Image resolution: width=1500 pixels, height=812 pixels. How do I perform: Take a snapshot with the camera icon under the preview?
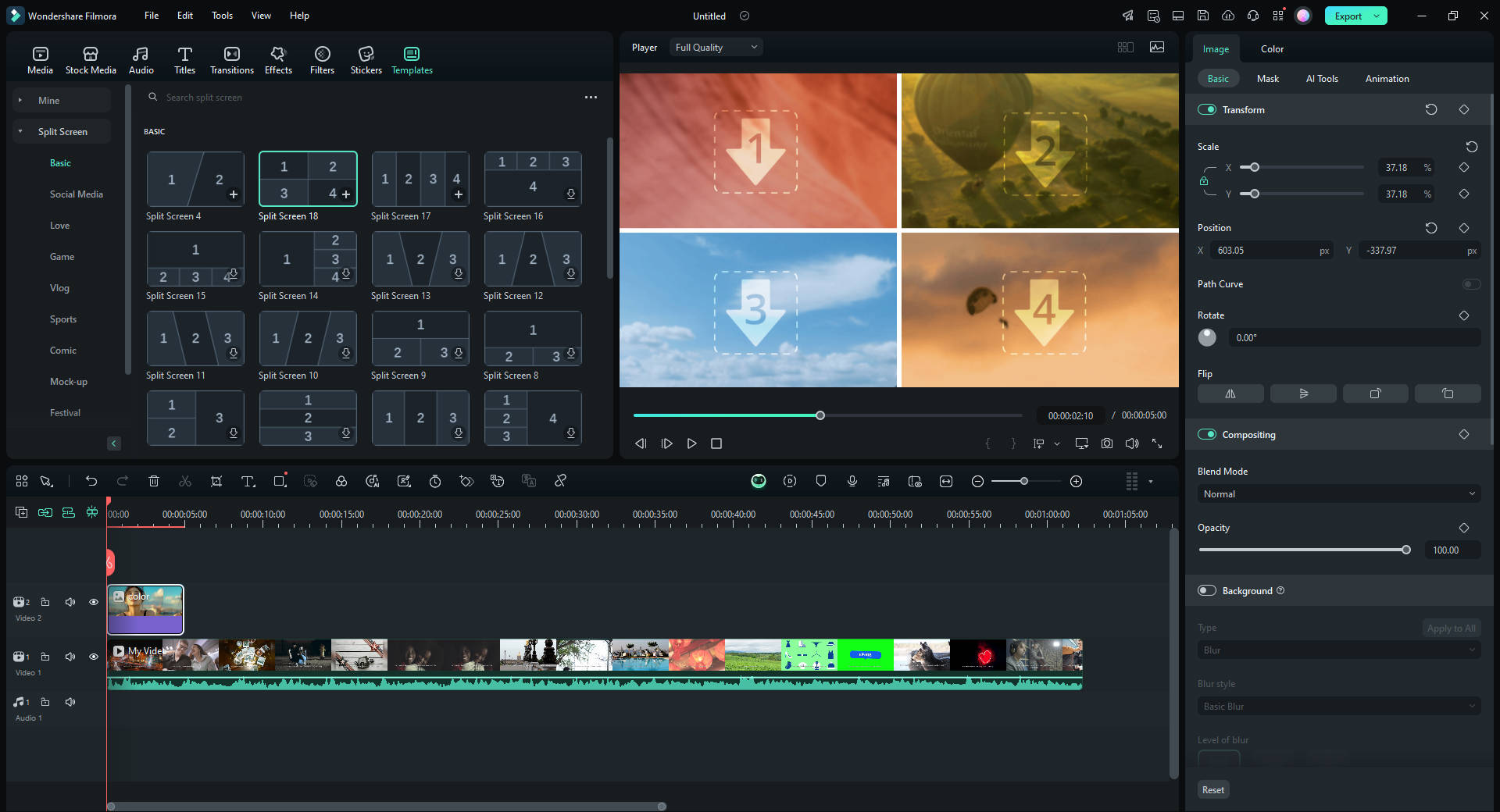[x=1106, y=443]
